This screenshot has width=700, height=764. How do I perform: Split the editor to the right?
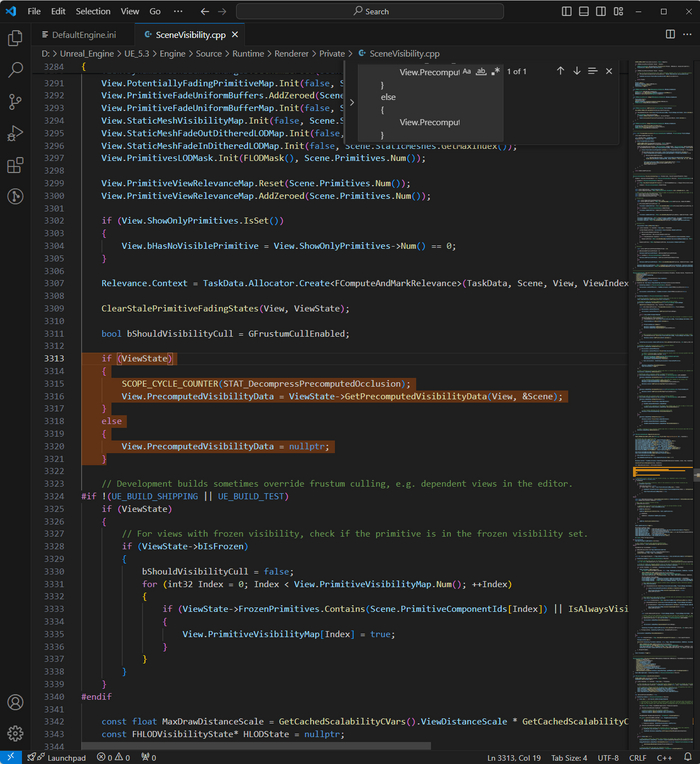[670, 34]
